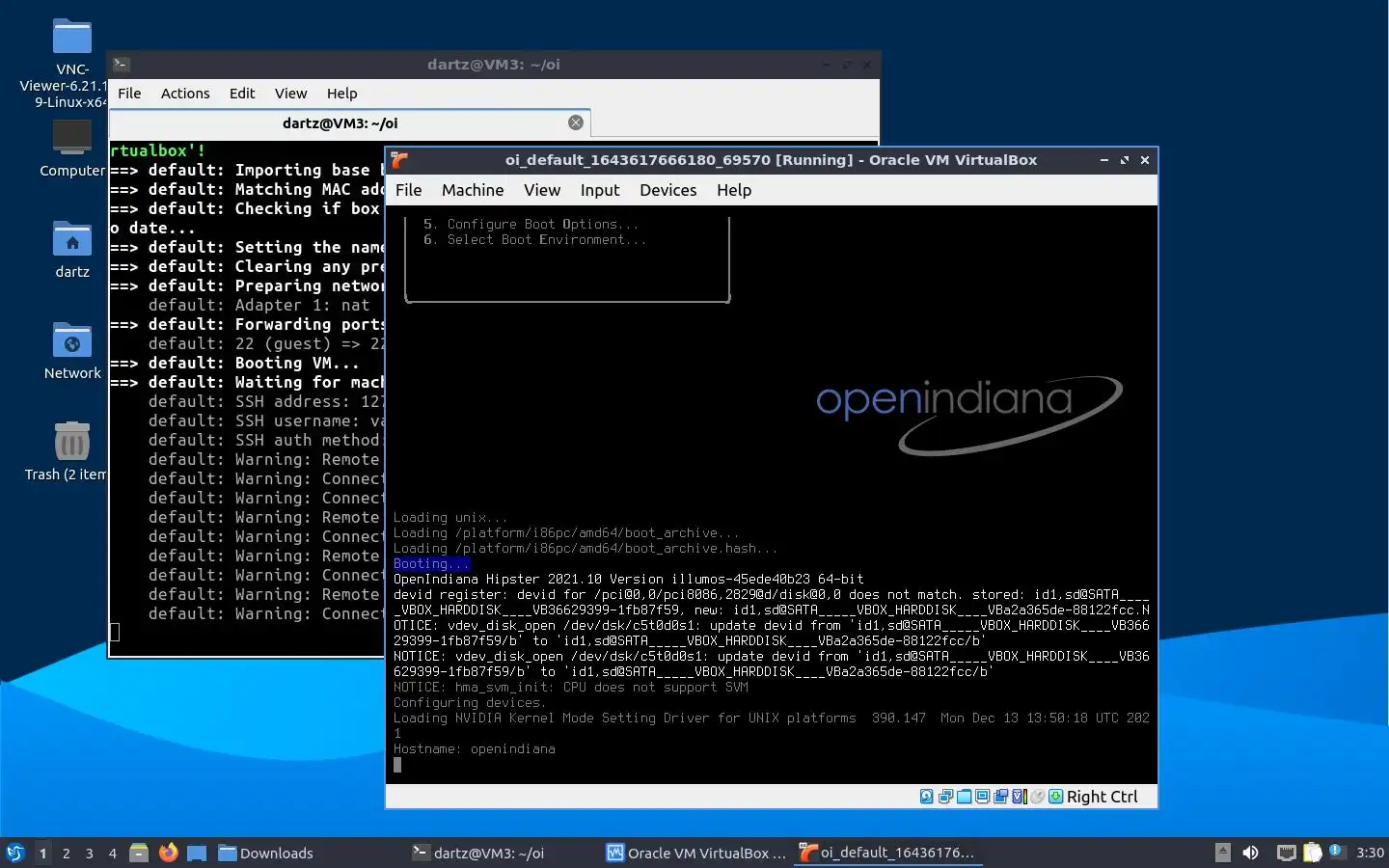The height and width of the screenshot is (868, 1389).
Task: Click the 3:30 clock in the taskbar
Action: [1370, 853]
